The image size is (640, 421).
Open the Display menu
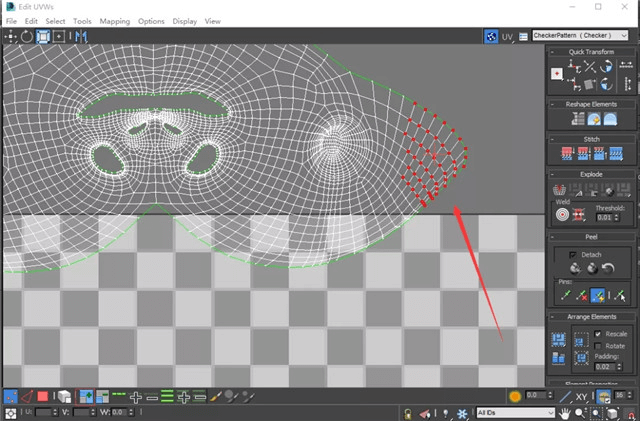pos(184,21)
